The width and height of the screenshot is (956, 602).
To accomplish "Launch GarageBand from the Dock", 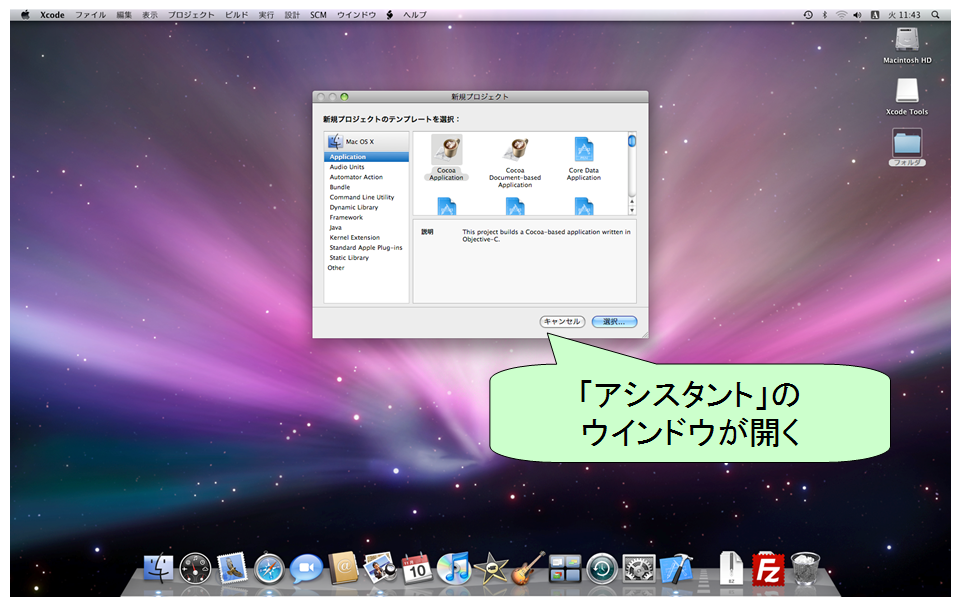I will click(528, 568).
